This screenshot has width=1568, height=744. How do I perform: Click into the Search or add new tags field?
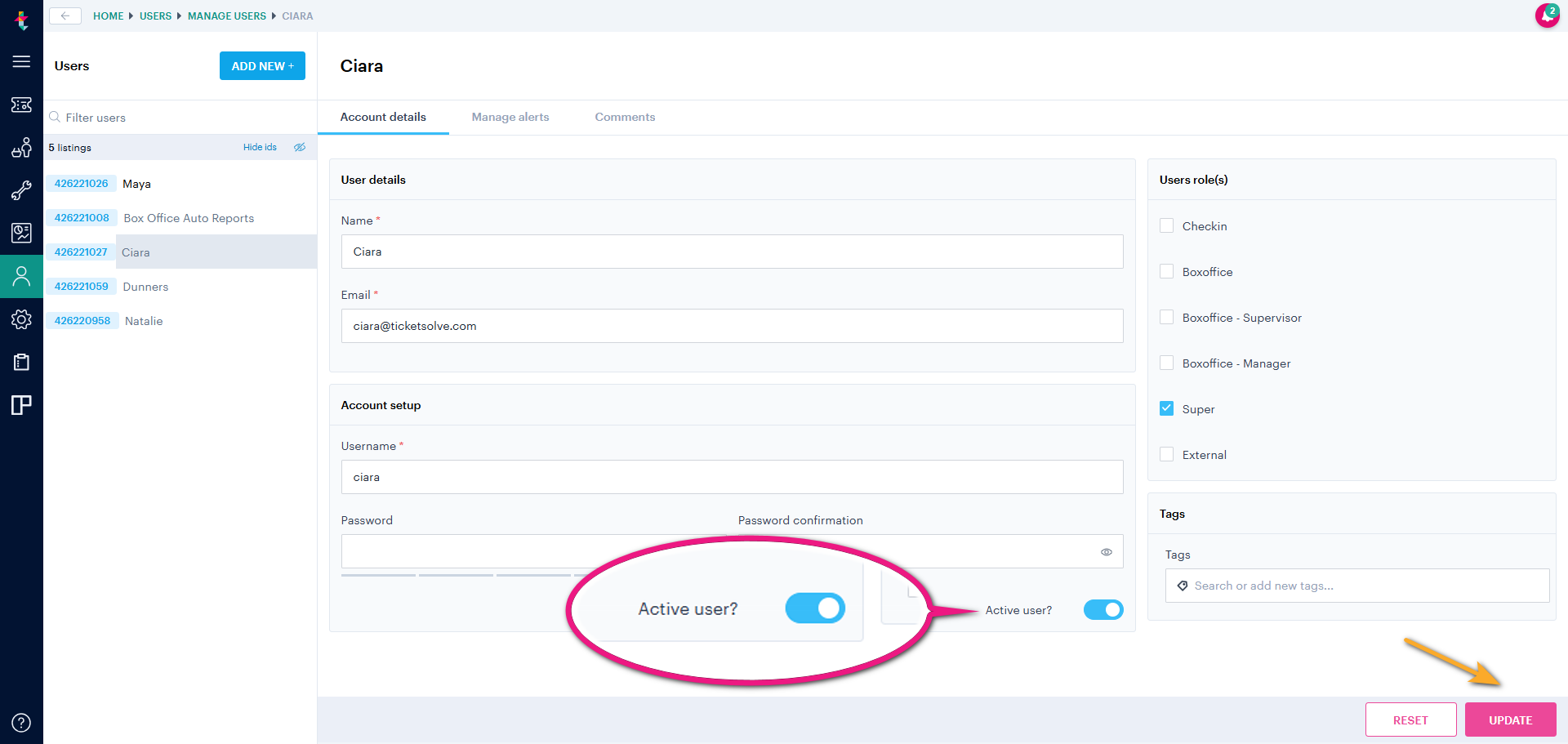pyautogui.click(x=1356, y=586)
